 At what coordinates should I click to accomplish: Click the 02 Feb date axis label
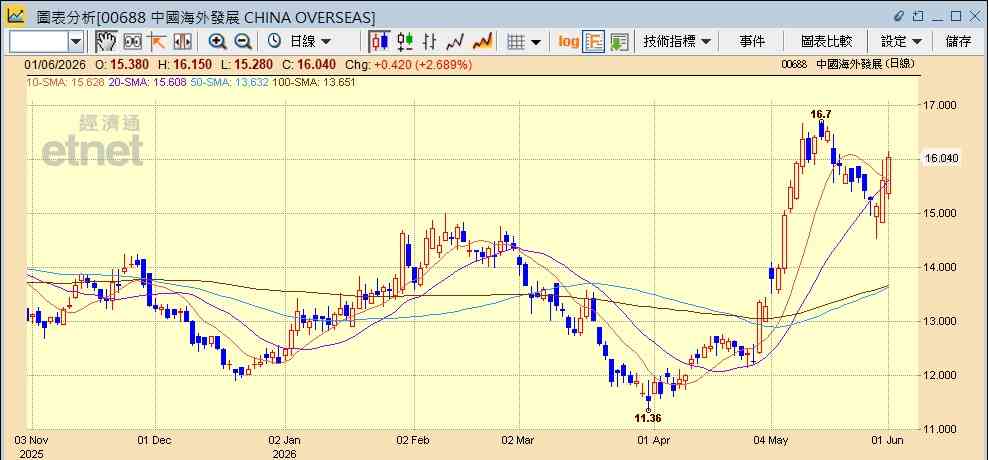click(414, 440)
